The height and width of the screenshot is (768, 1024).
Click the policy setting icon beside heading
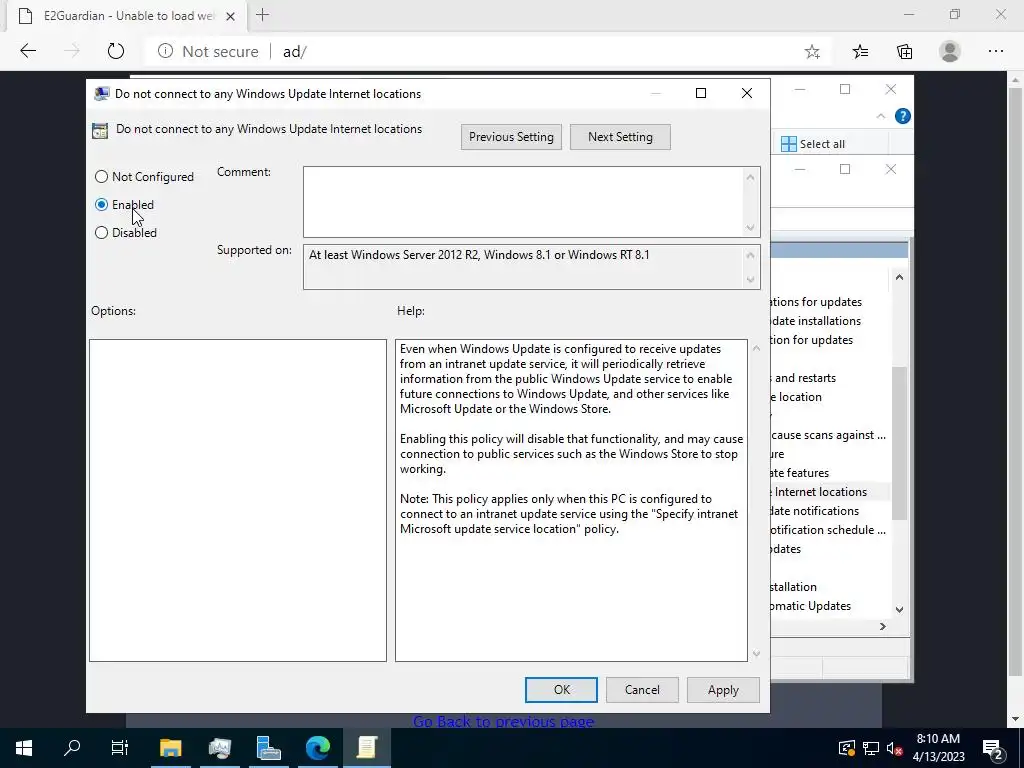[100, 131]
